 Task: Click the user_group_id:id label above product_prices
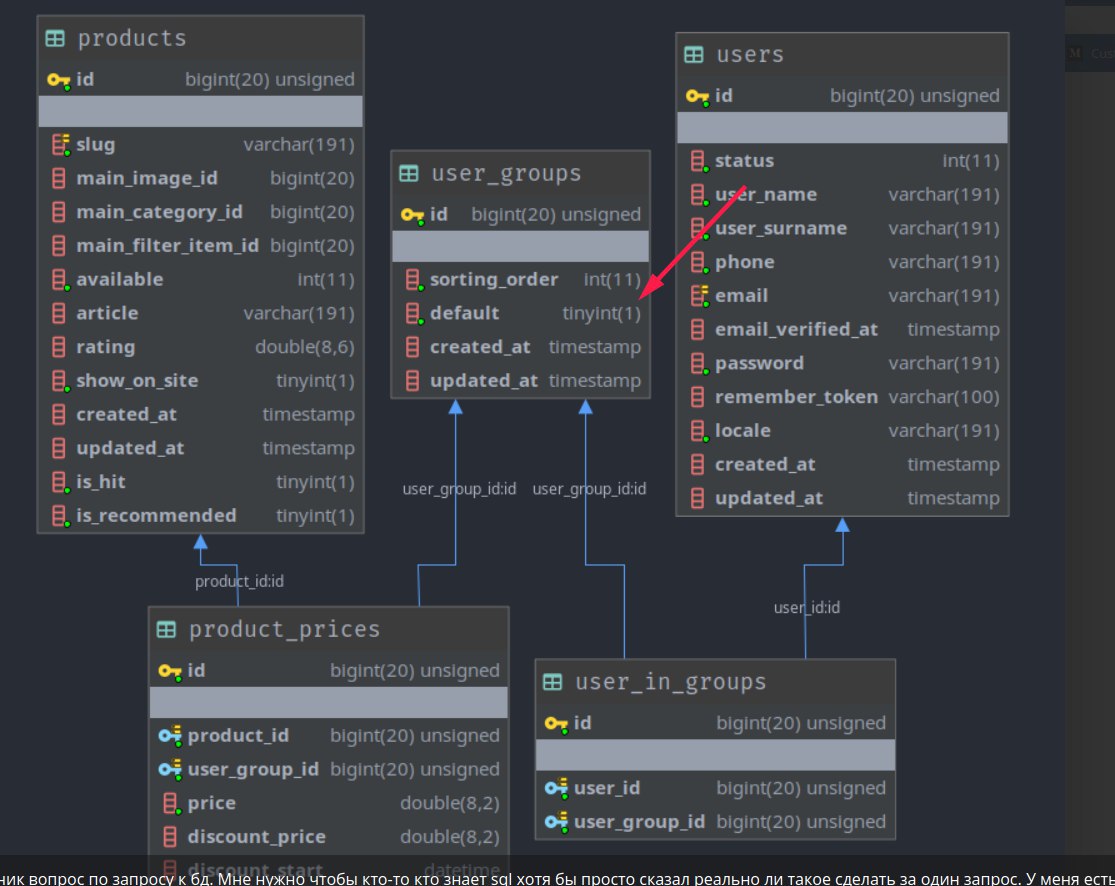pos(459,489)
